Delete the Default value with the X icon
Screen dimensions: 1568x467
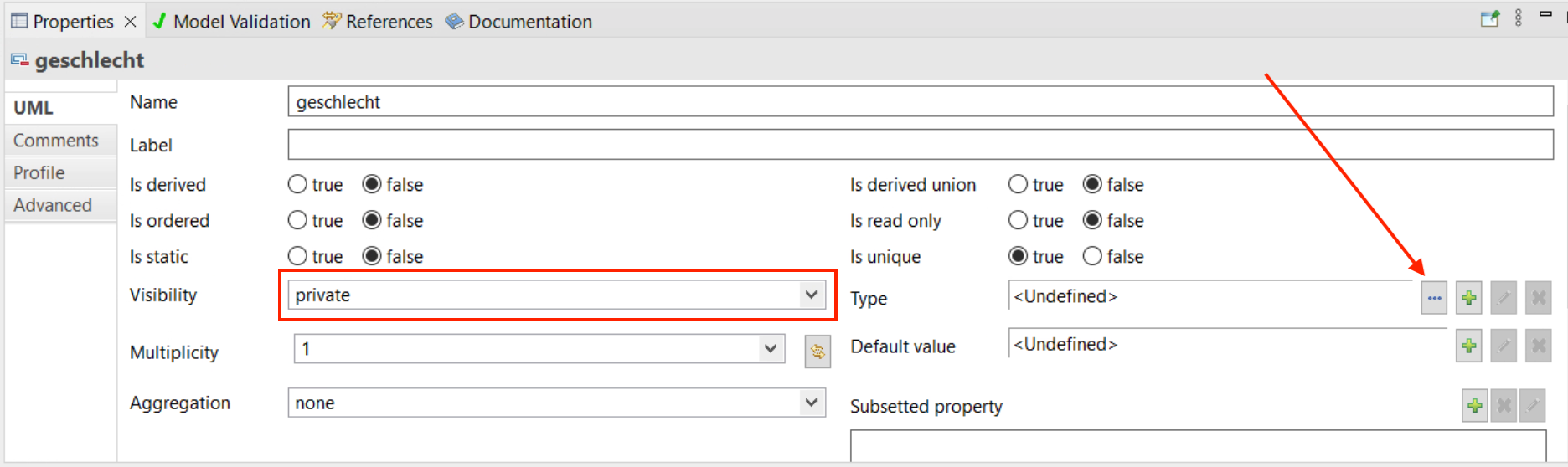[x=1539, y=346]
